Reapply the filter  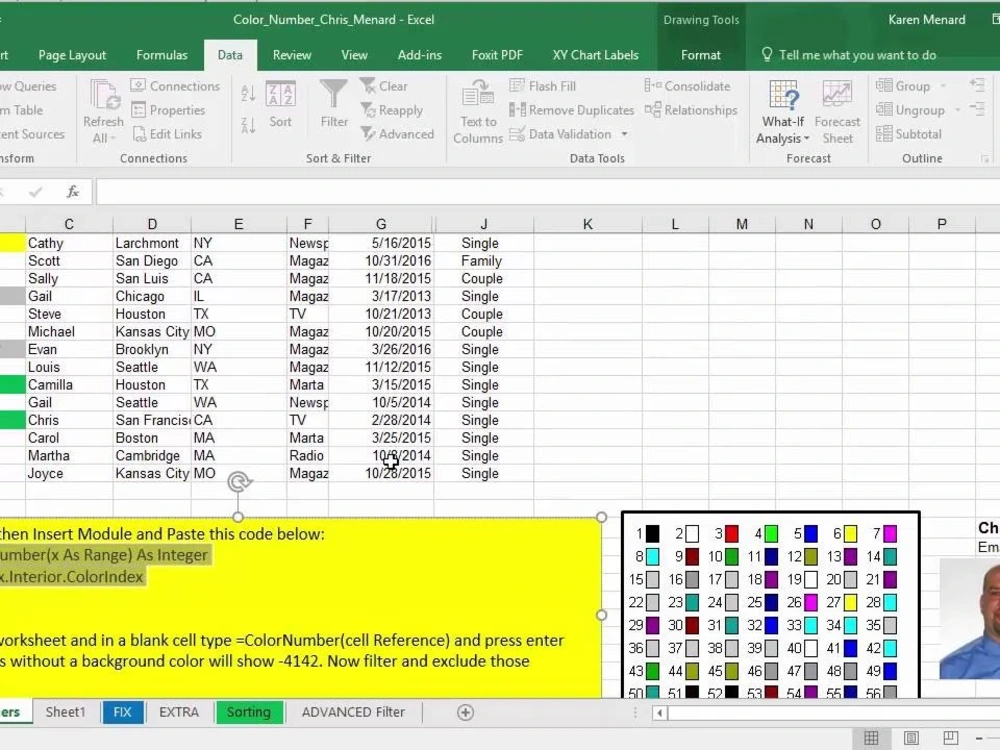pos(392,110)
